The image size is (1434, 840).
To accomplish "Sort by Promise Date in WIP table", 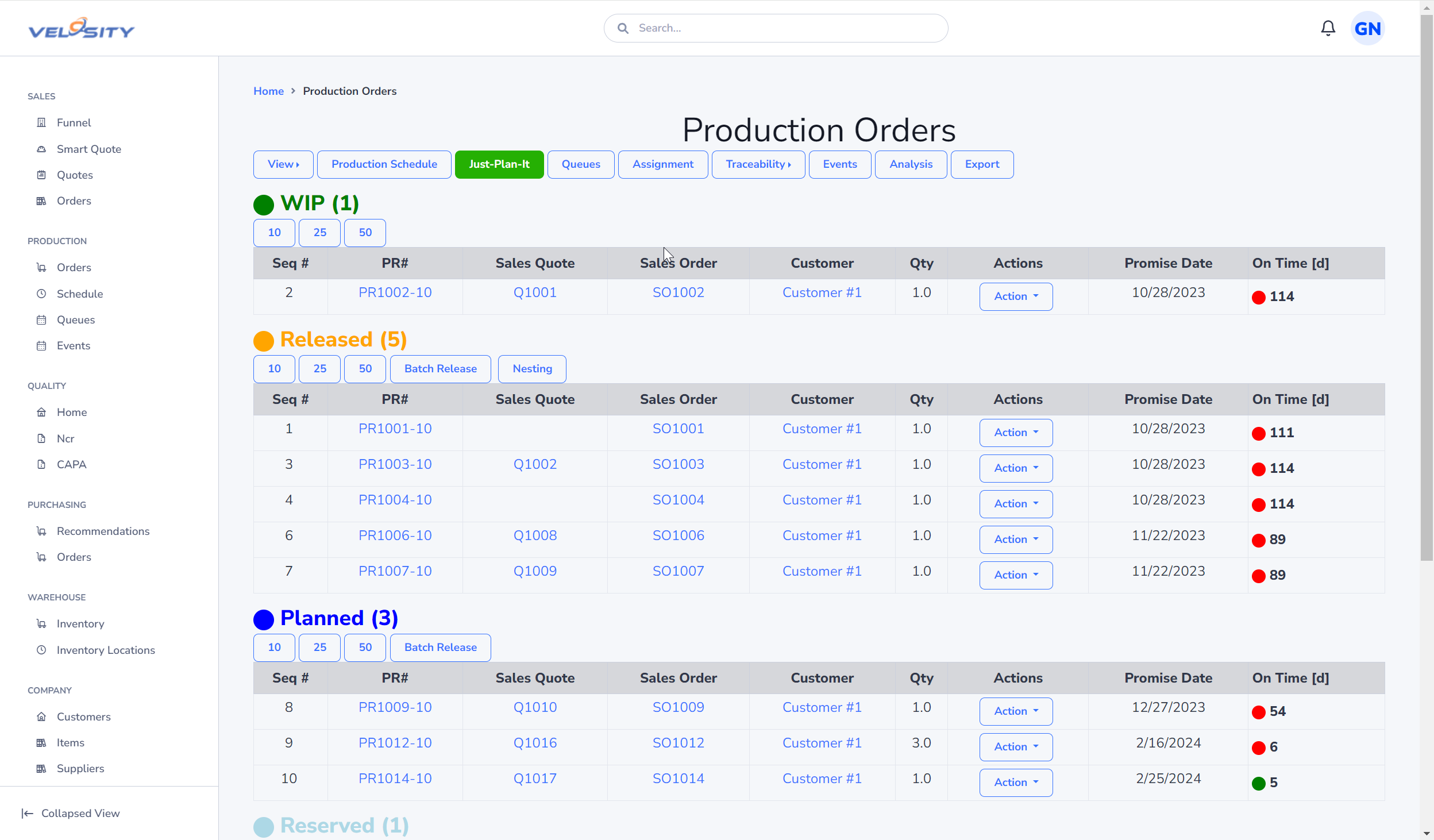I will click(x=1168, y=263).
